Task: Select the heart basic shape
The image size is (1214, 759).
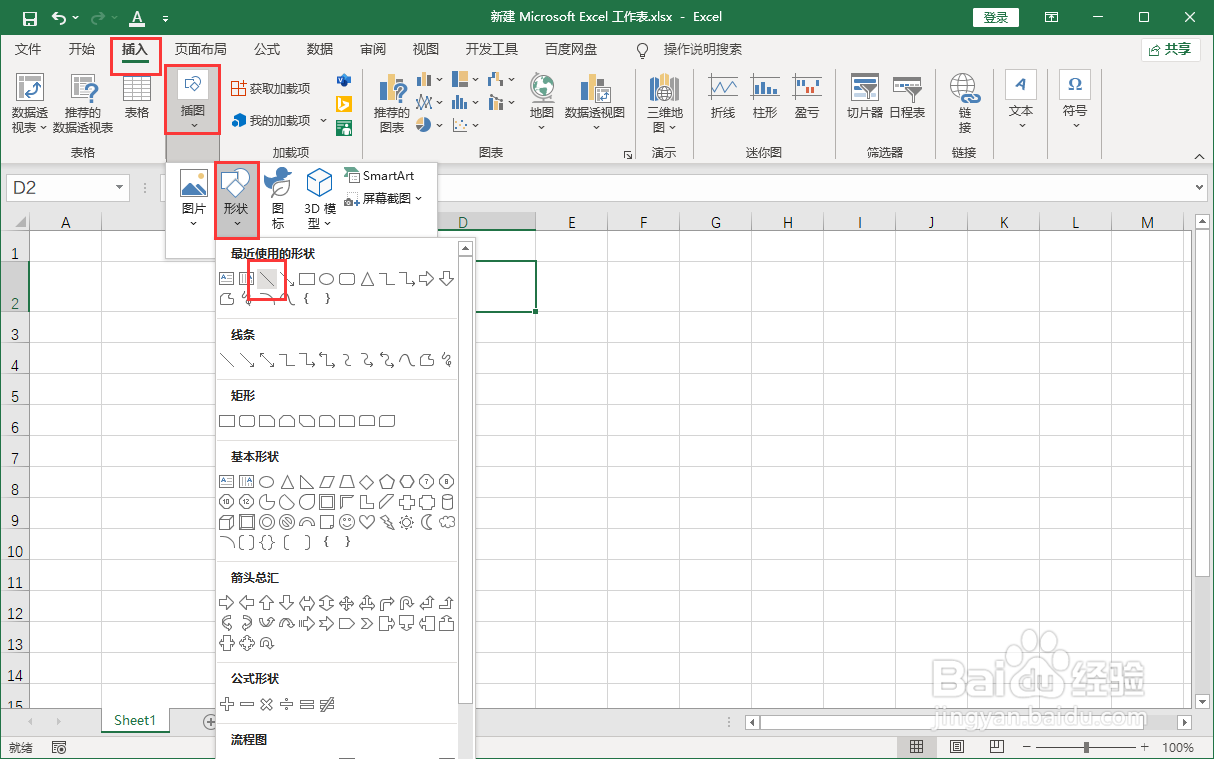Action: coord(367,522)
